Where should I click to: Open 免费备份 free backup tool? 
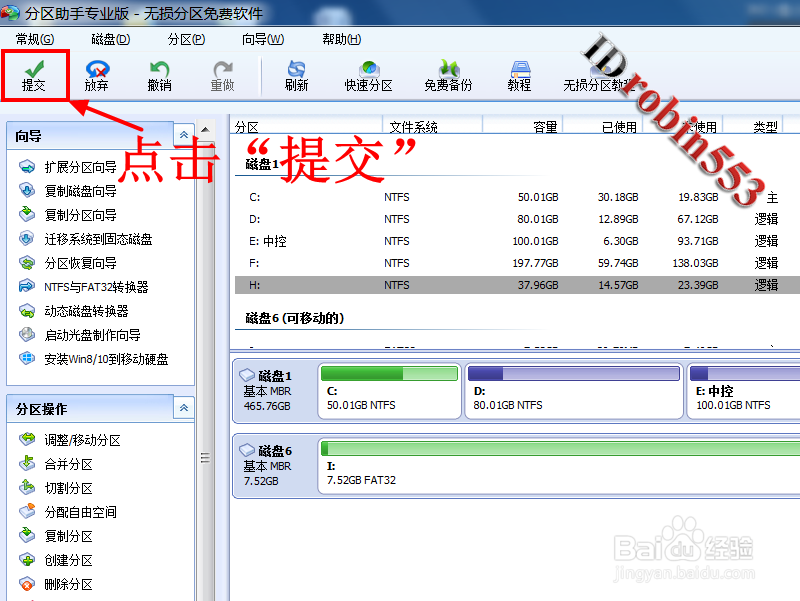pyautogui.click(x=448, y=76)
